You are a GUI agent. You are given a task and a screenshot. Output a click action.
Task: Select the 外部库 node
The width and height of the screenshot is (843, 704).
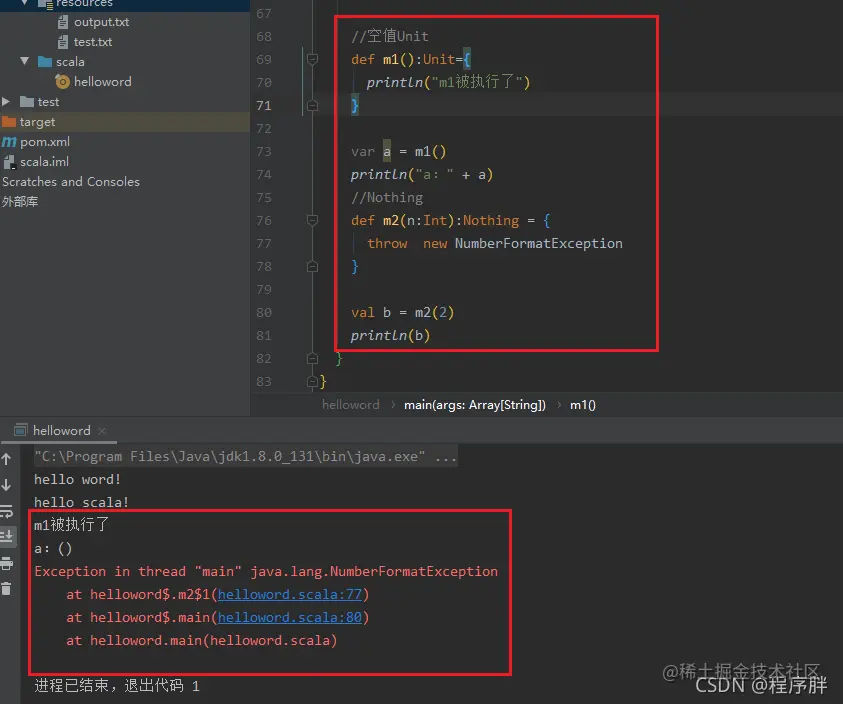pyautogui.click(x=20, y=202)
